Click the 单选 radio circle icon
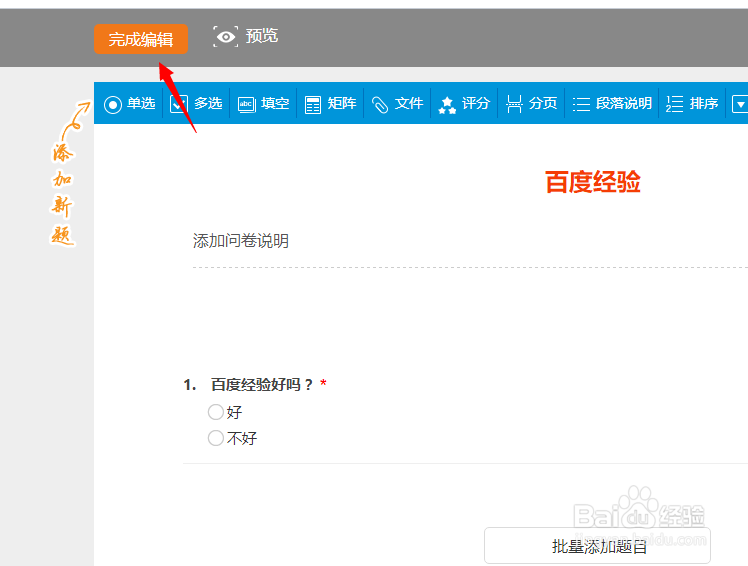Image resolution: width=748 pixels, height=566 pixels. [113, 105]
